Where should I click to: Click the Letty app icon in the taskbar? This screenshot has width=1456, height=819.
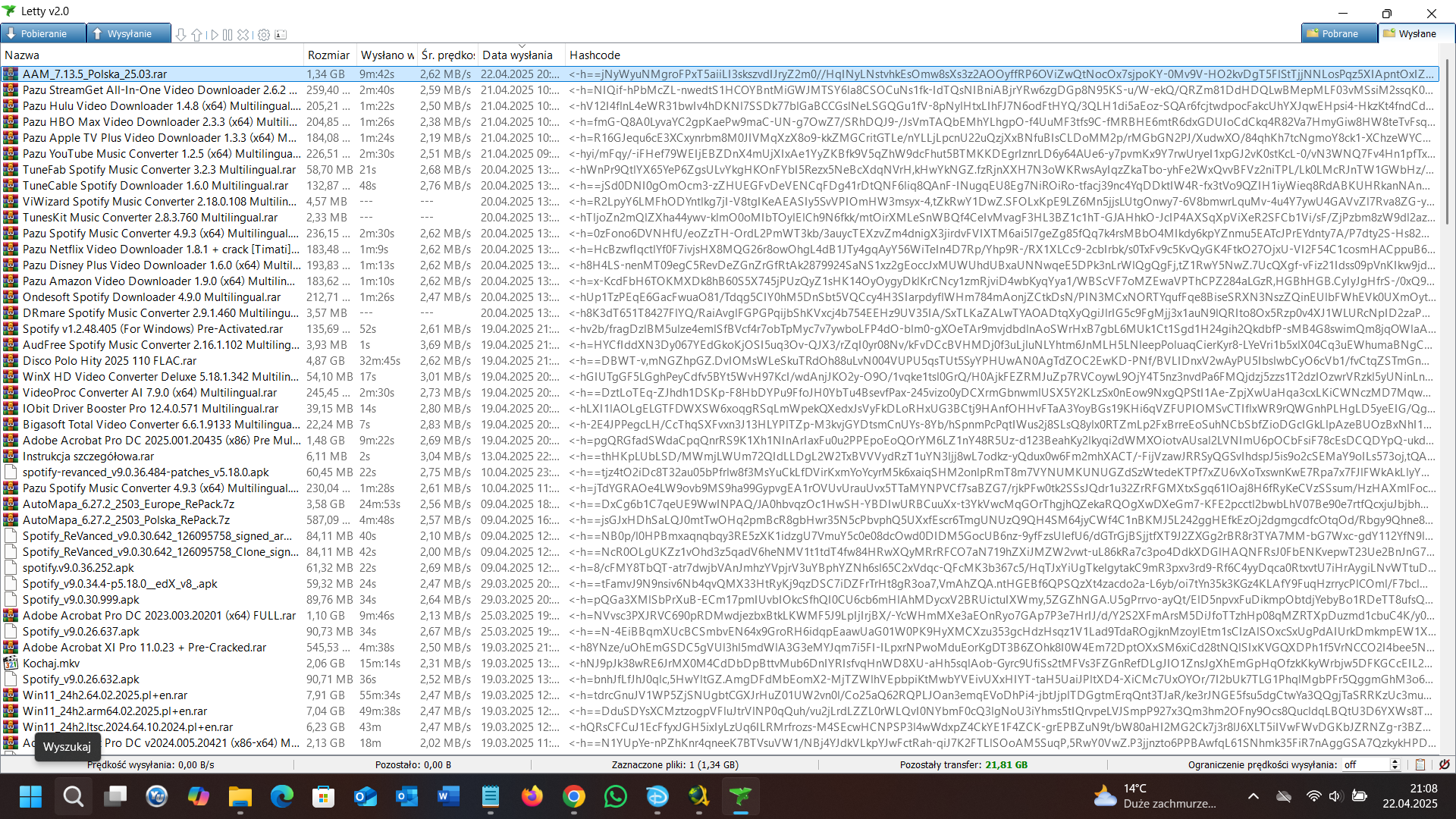pyautogui.click(x=741, y=796)
